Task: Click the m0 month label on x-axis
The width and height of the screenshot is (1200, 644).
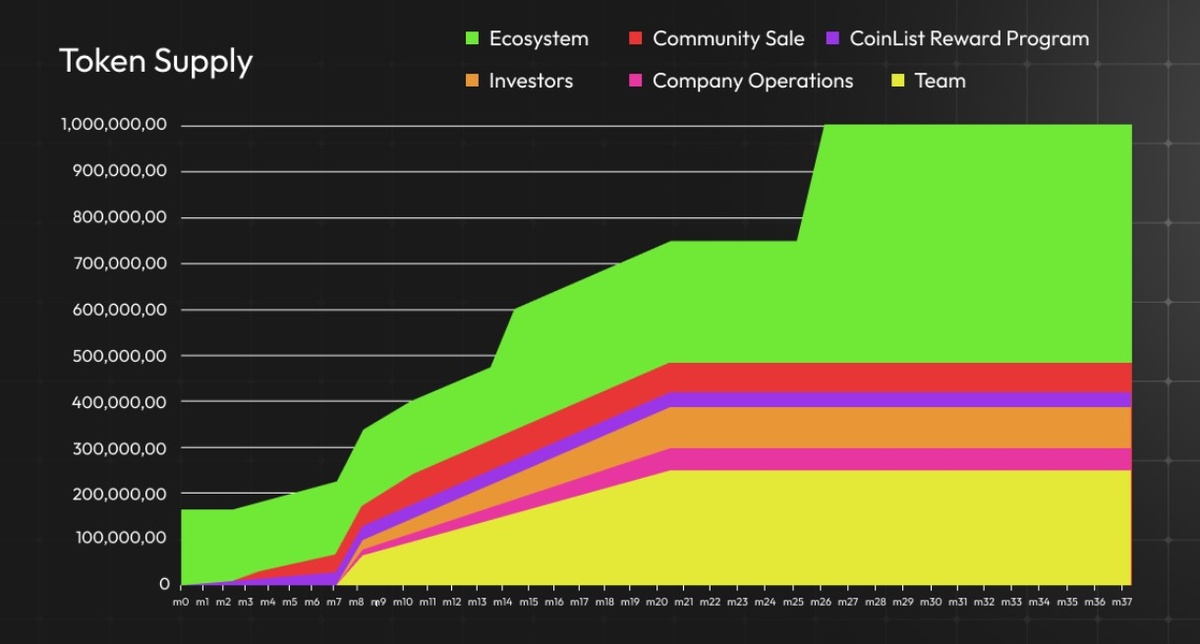Action: [182, 603]
